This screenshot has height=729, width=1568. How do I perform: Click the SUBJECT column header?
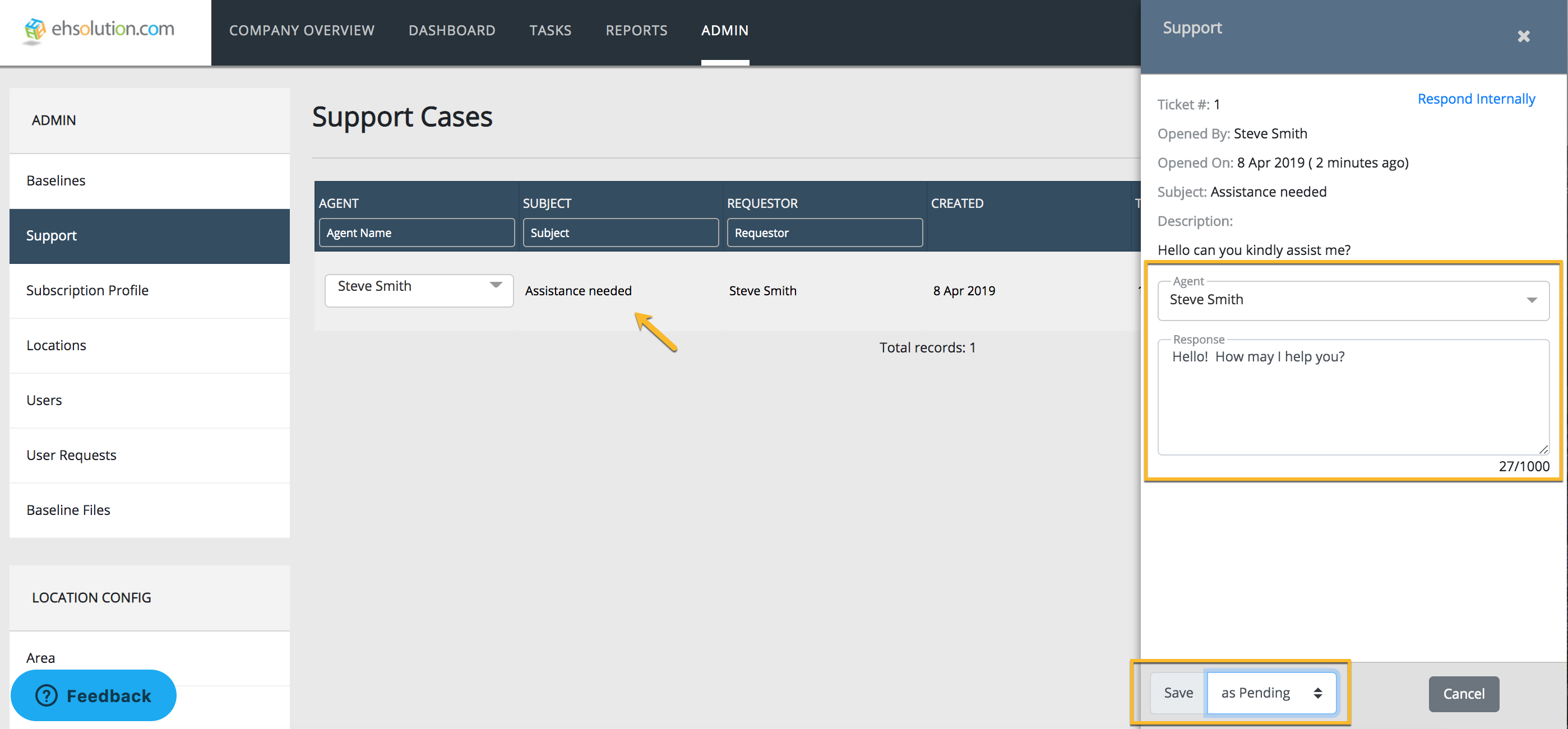click(547, 203)
